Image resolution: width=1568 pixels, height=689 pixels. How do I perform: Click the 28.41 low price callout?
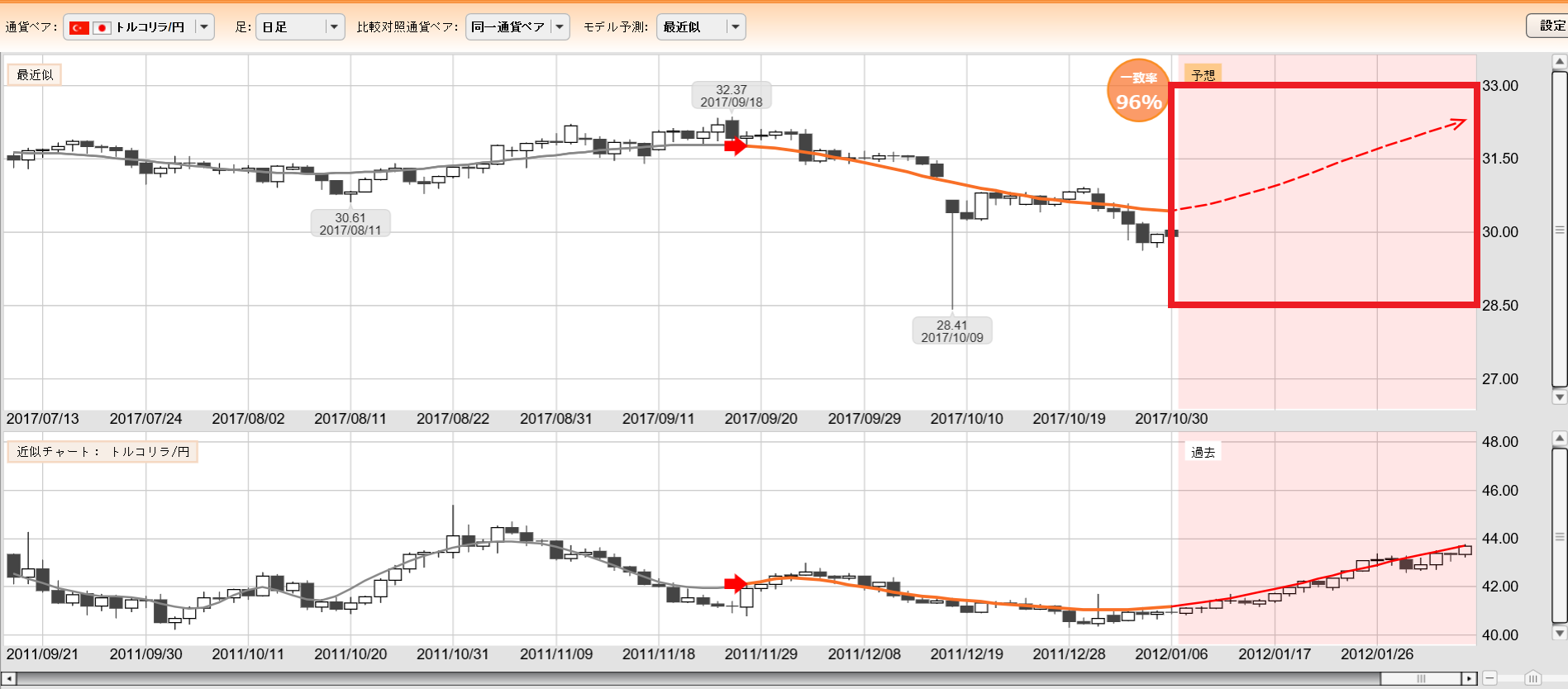pyautogui.click(x=952, y=331)
